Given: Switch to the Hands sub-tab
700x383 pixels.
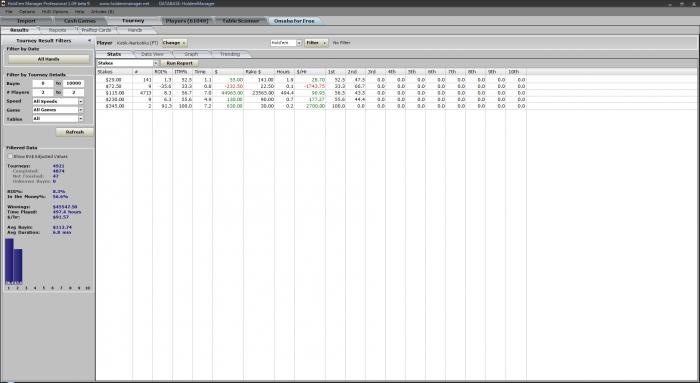Looking at the screenshot, I should coord(135,30).
